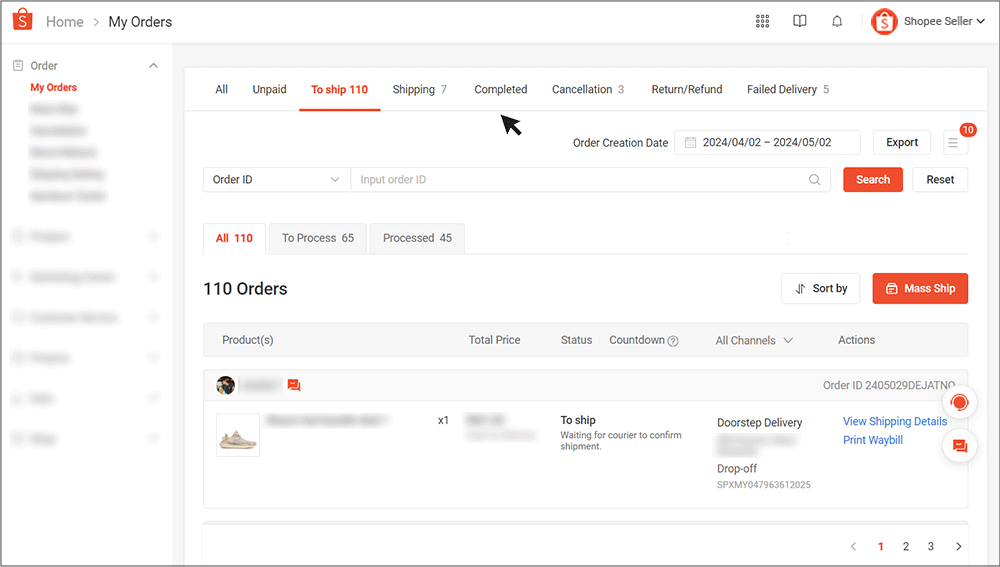
Task: Click the red Search button
Action: [872, 180]
